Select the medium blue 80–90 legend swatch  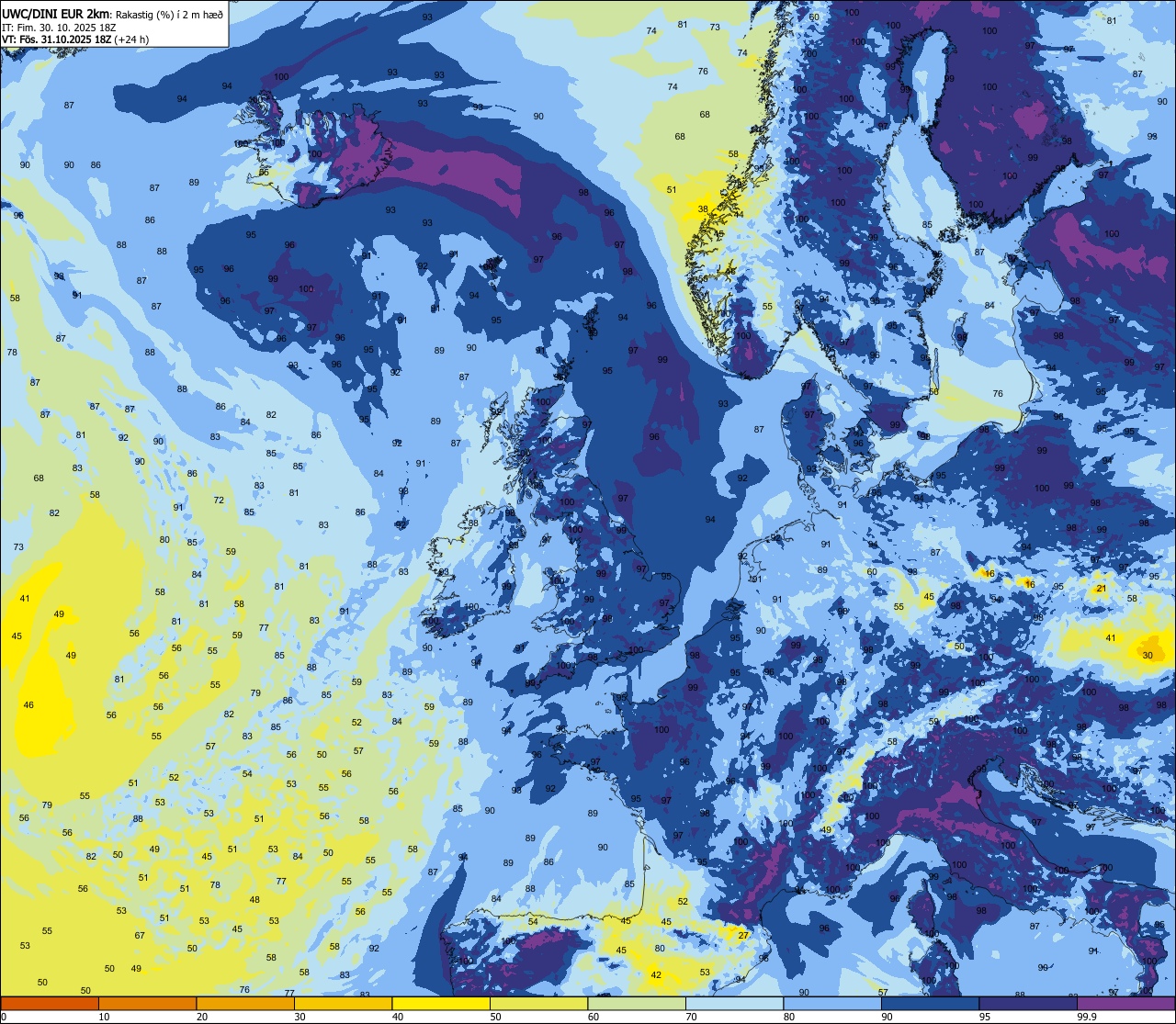832,1003
